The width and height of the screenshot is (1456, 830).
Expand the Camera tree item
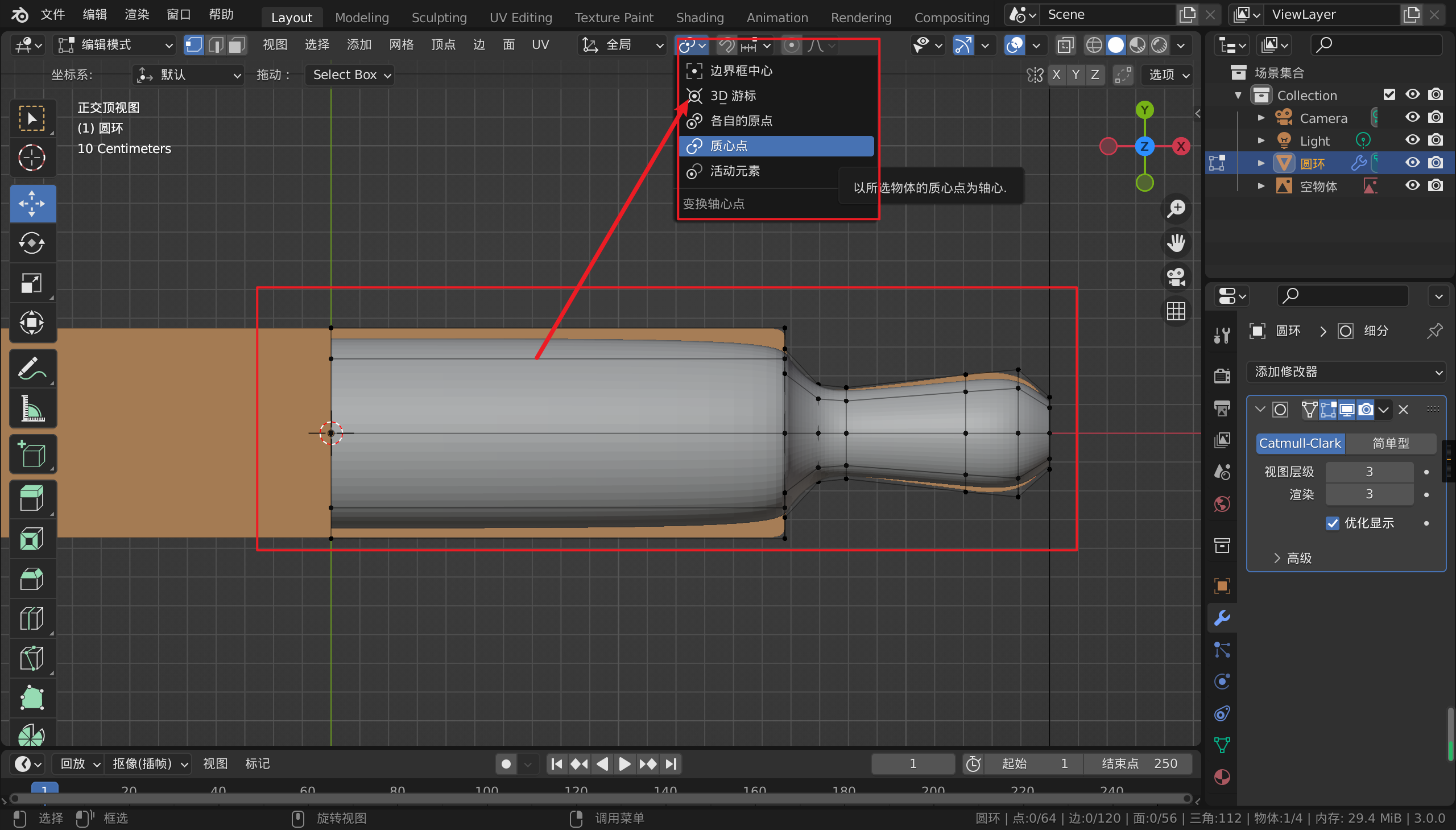pos(1261,118)
